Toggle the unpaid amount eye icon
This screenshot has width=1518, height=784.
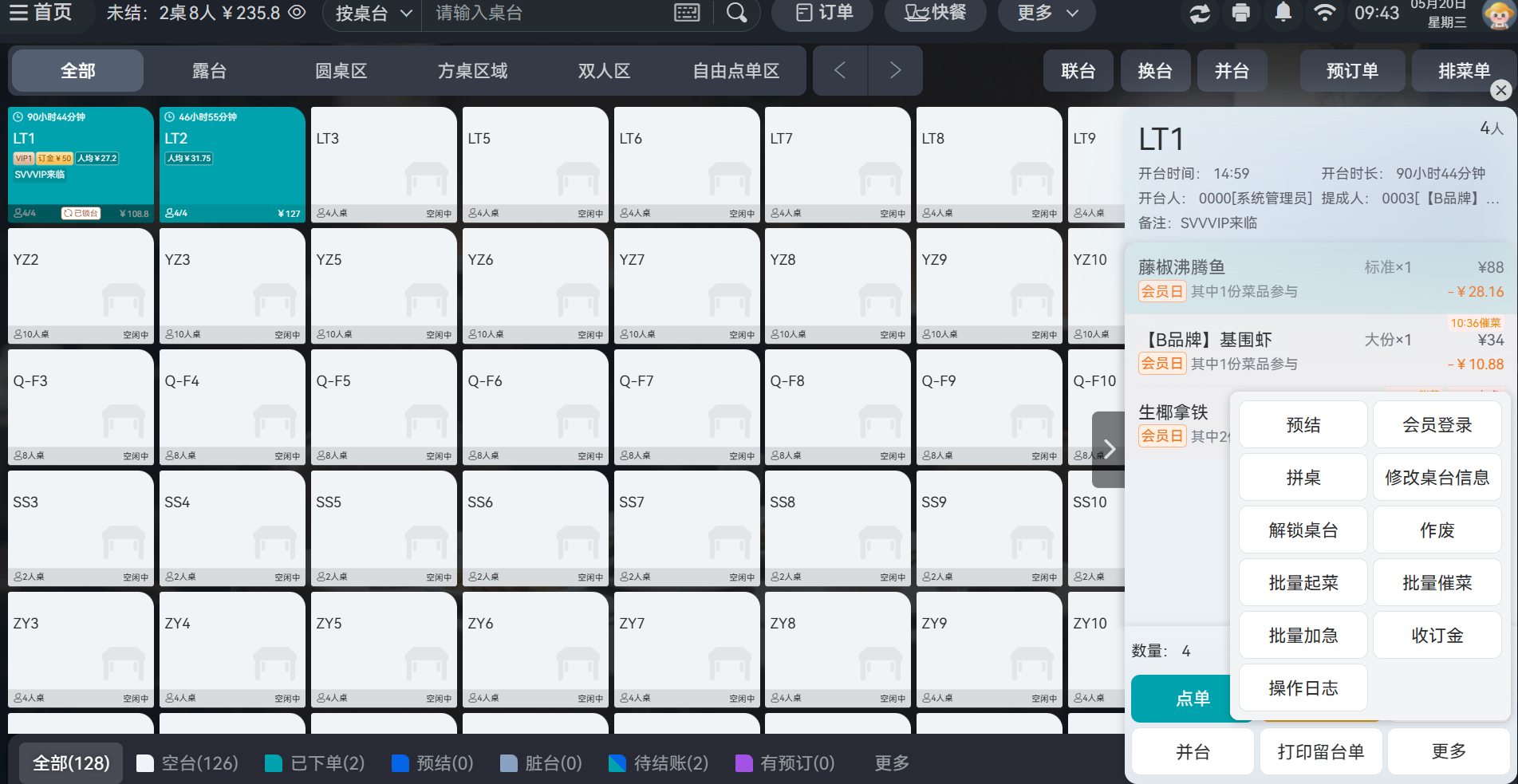297,13
